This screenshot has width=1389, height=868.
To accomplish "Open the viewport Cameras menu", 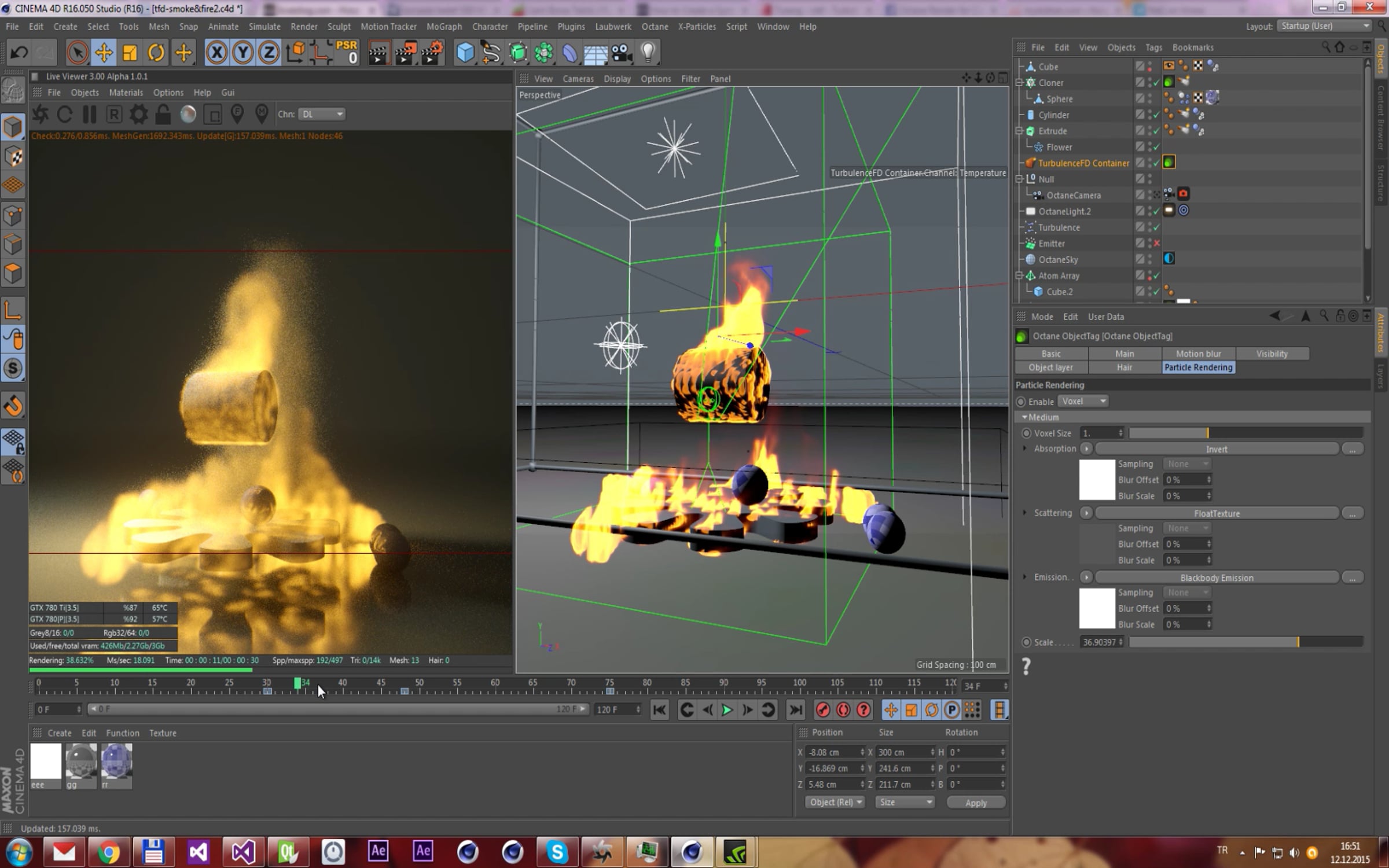I will (x=578, y=79).
